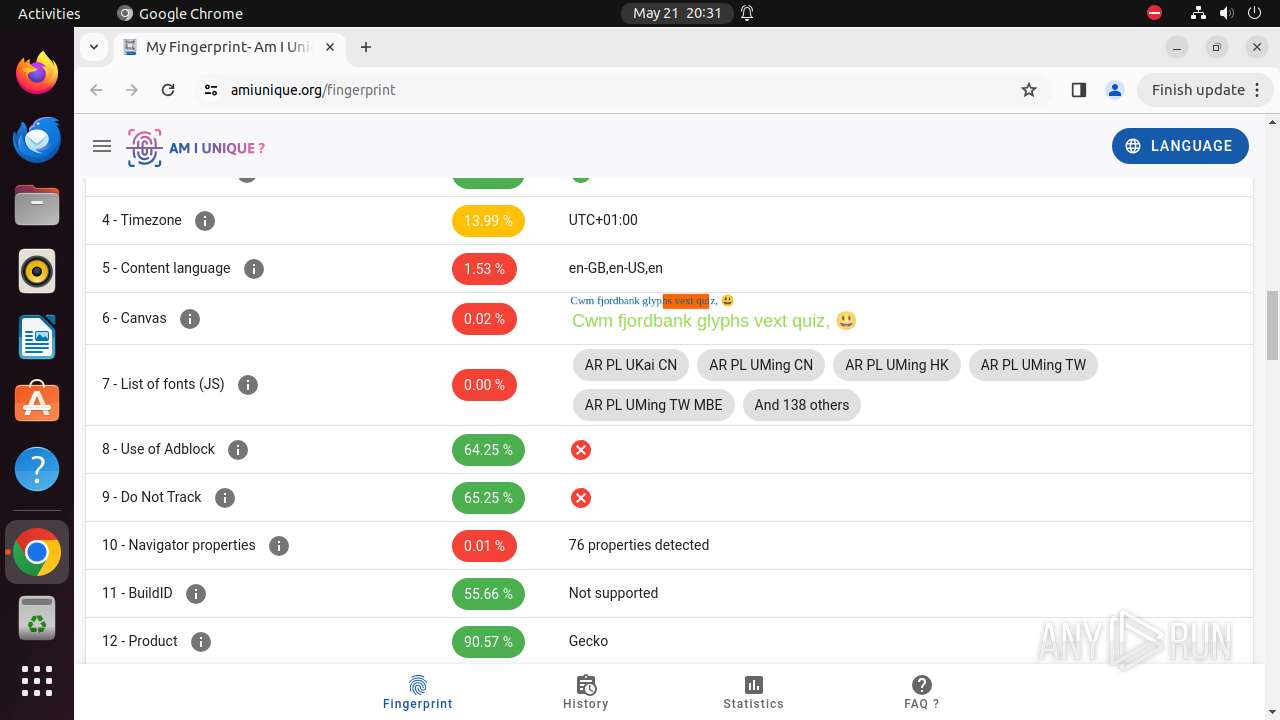Show info for Use of Adblock attribute
The height and width of the screenshot is (720, 1280).
point(238,450)
